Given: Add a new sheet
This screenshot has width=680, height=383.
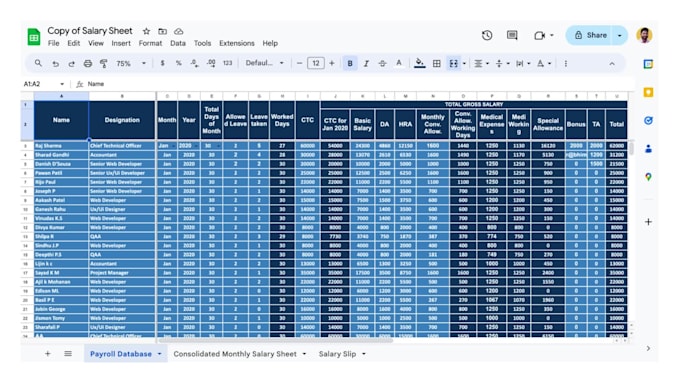Looking at the screenshot, I should click(x=48, y=354).
